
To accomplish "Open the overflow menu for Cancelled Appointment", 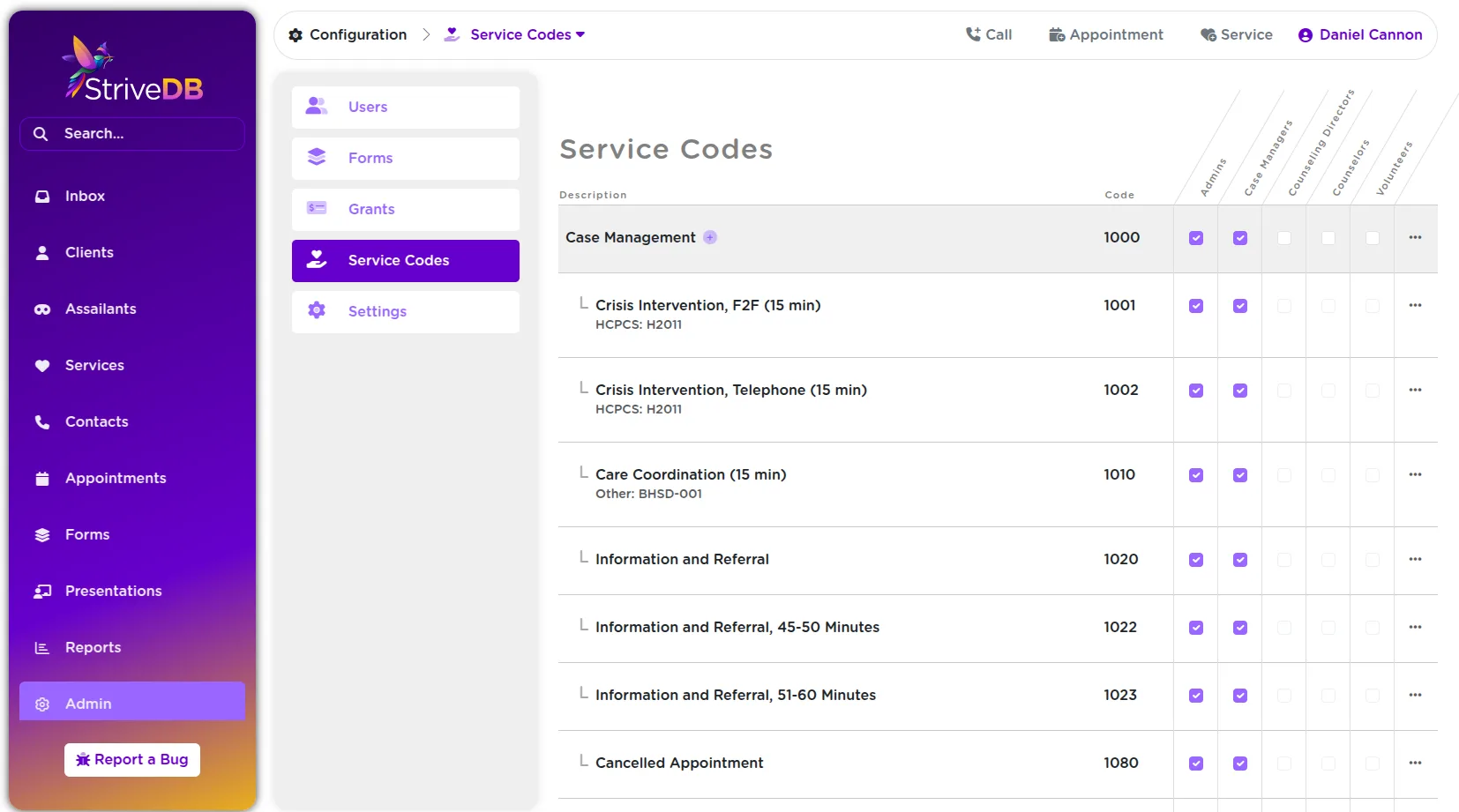I will 1415,763.
